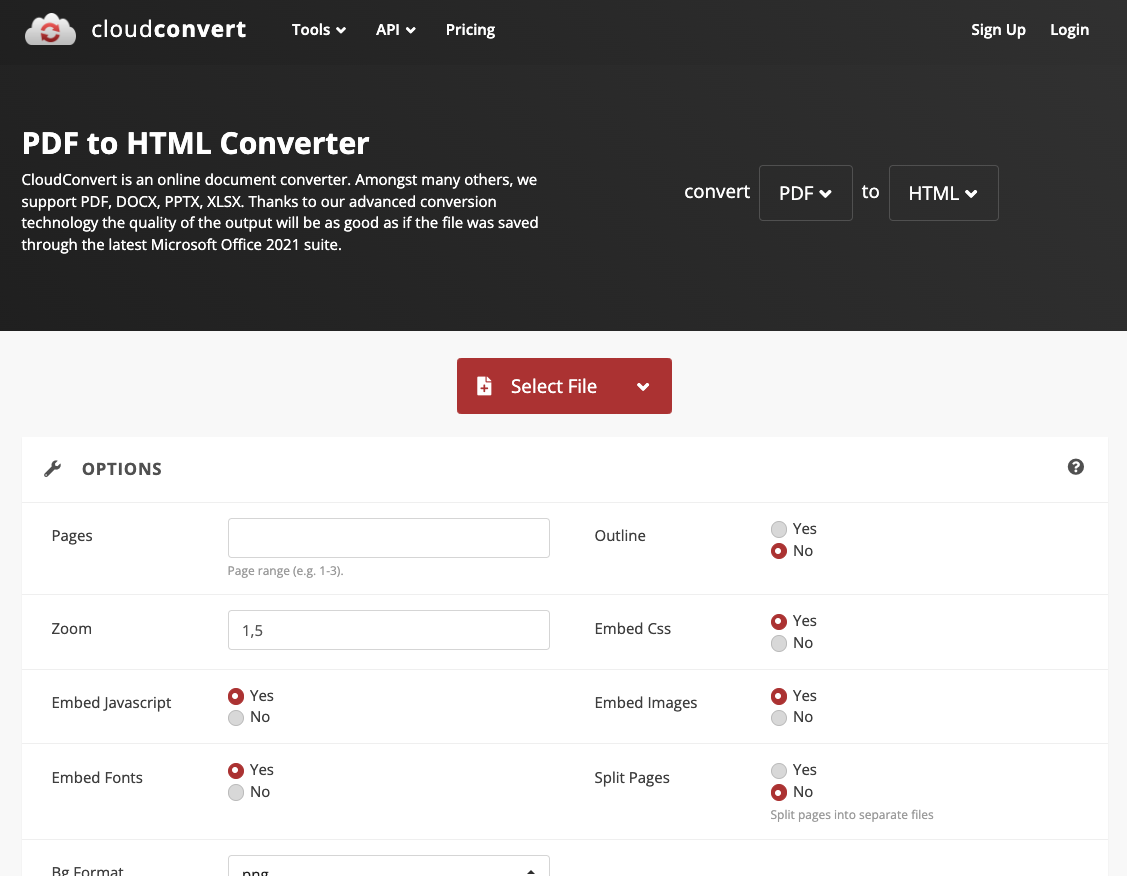The width and height of the screenshot is (1127, 876).
Task: Click the PDF to HTML Converter heading
Action: tap(196, 143)
